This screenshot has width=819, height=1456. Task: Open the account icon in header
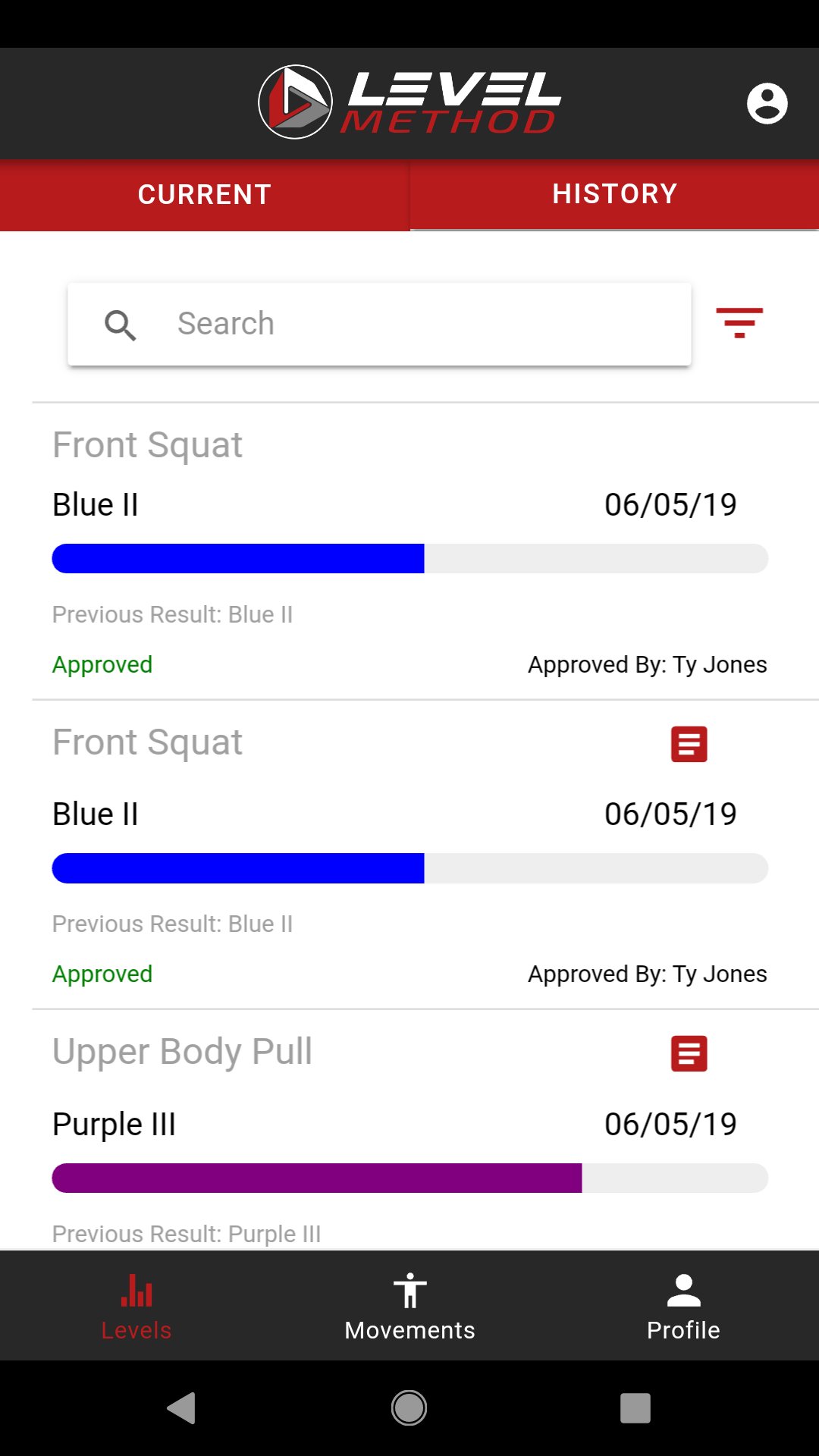coord(767,103)
